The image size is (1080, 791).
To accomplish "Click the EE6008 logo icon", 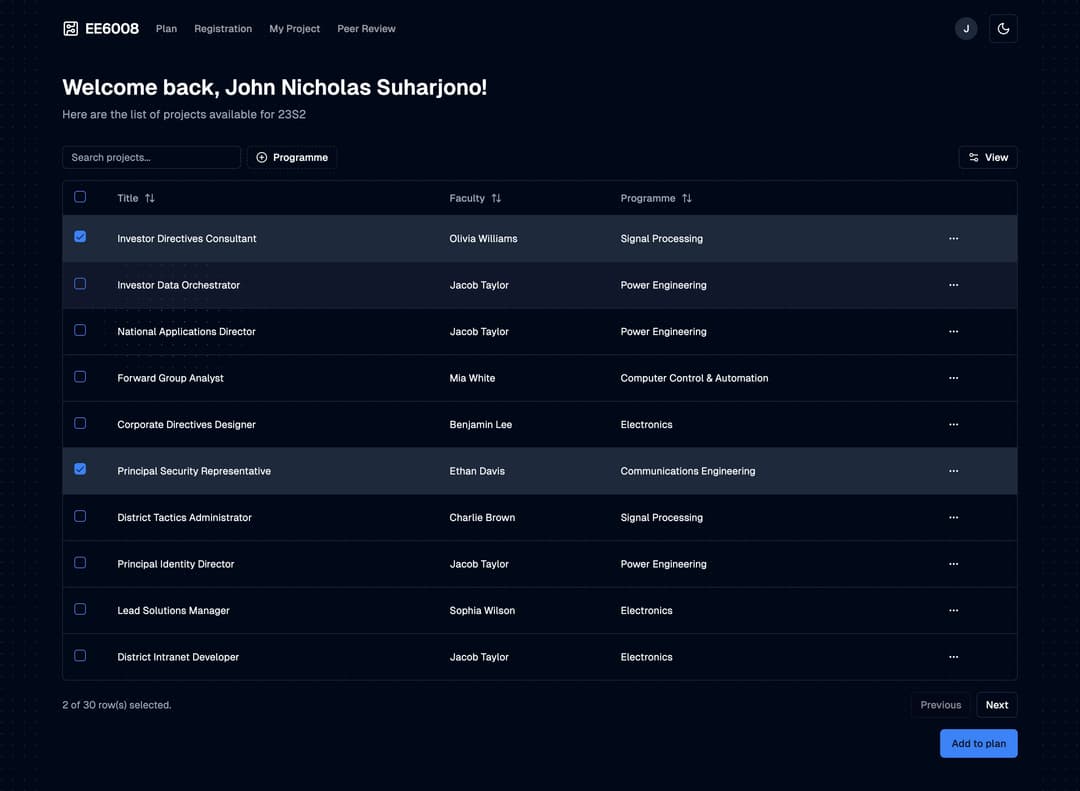I will click(70, 29).
